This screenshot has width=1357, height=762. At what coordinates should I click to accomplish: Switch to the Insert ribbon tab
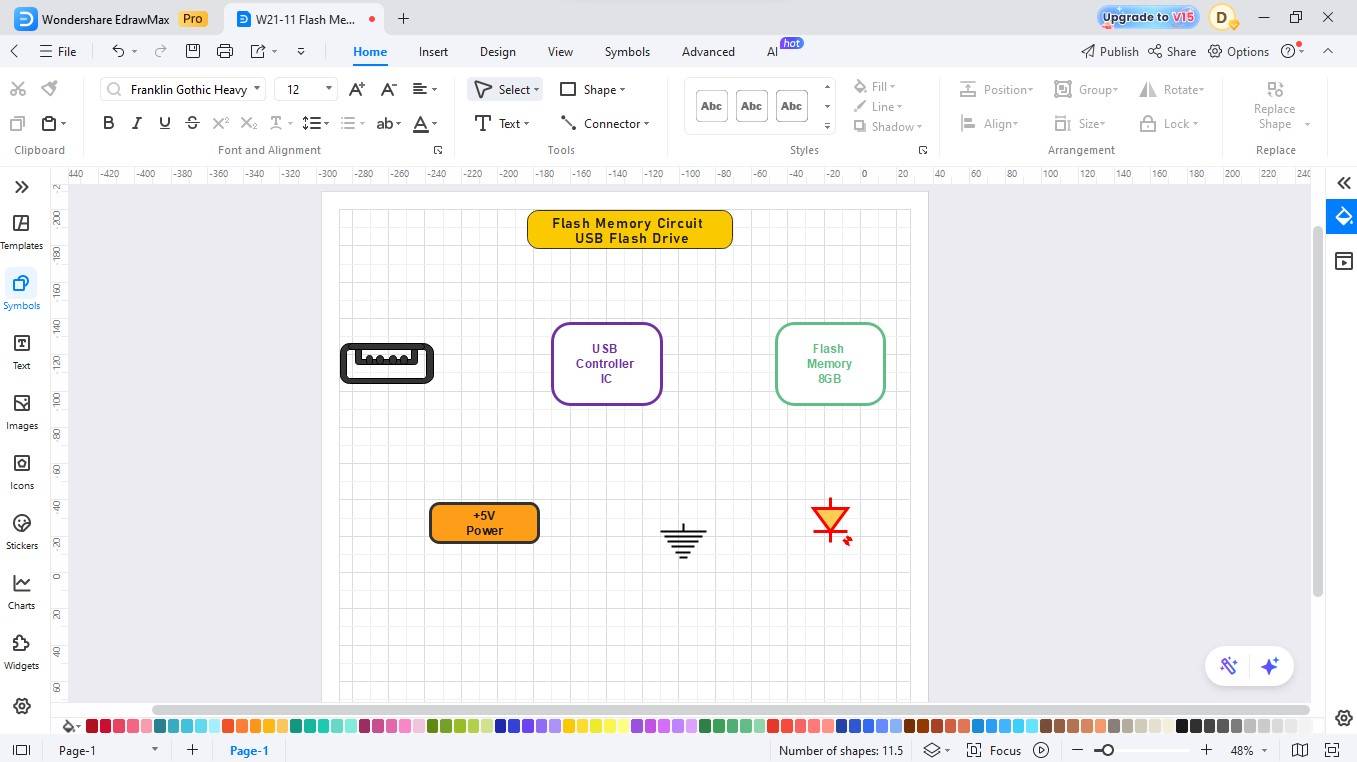point(433,51)
